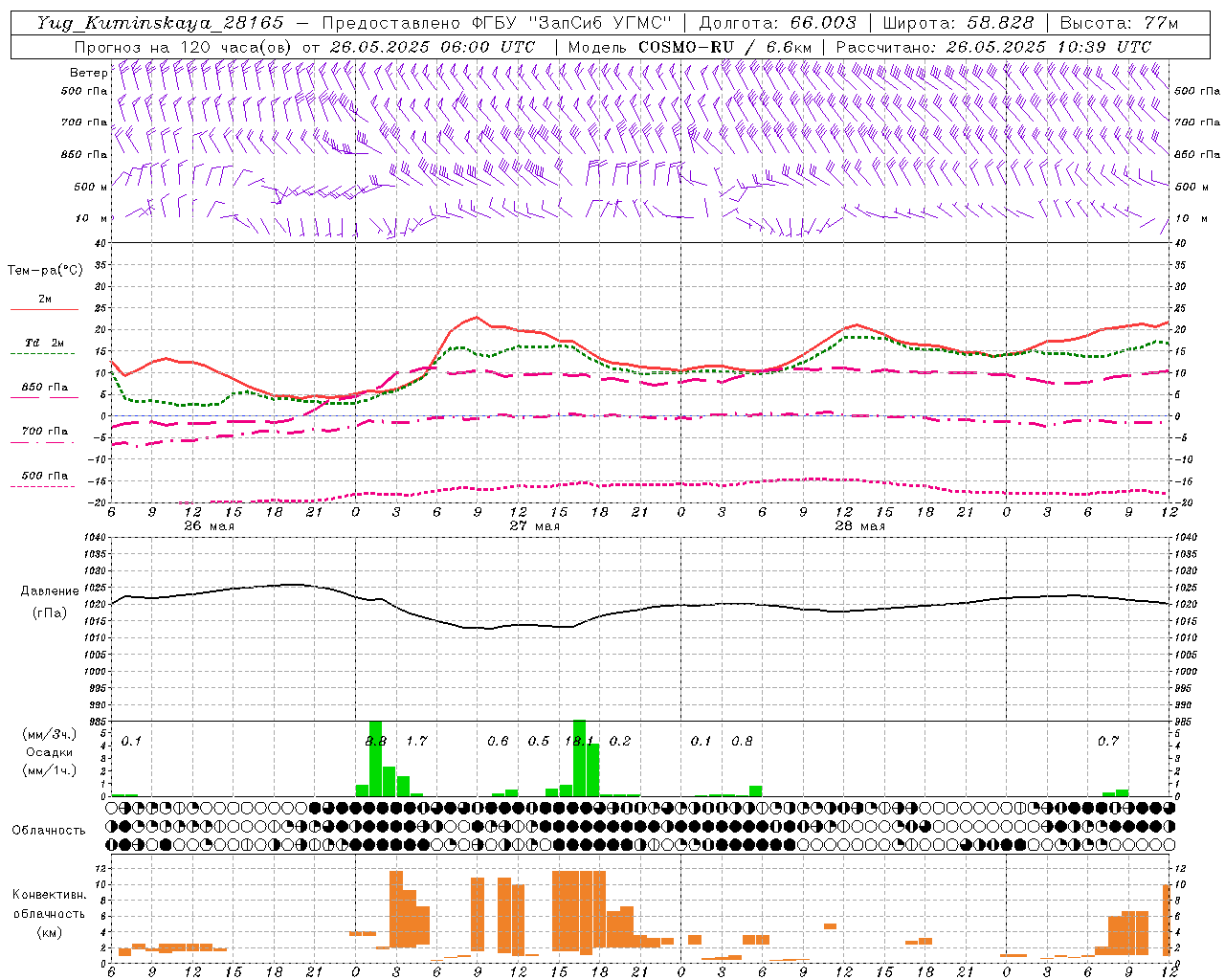Select the 'Td 2м' dew point legend entry
Screen dimensions: 1225x980
click(x=45, y=343)
